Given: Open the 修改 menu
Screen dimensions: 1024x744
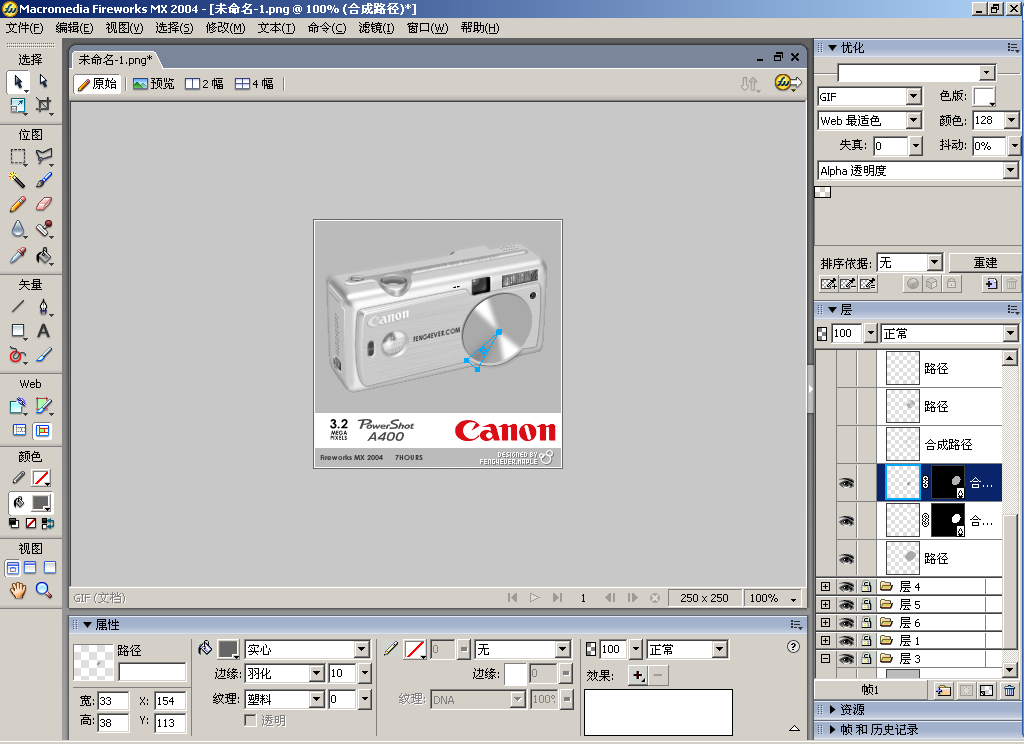Looking at the screenshot, I should click(x=225, y=28).
